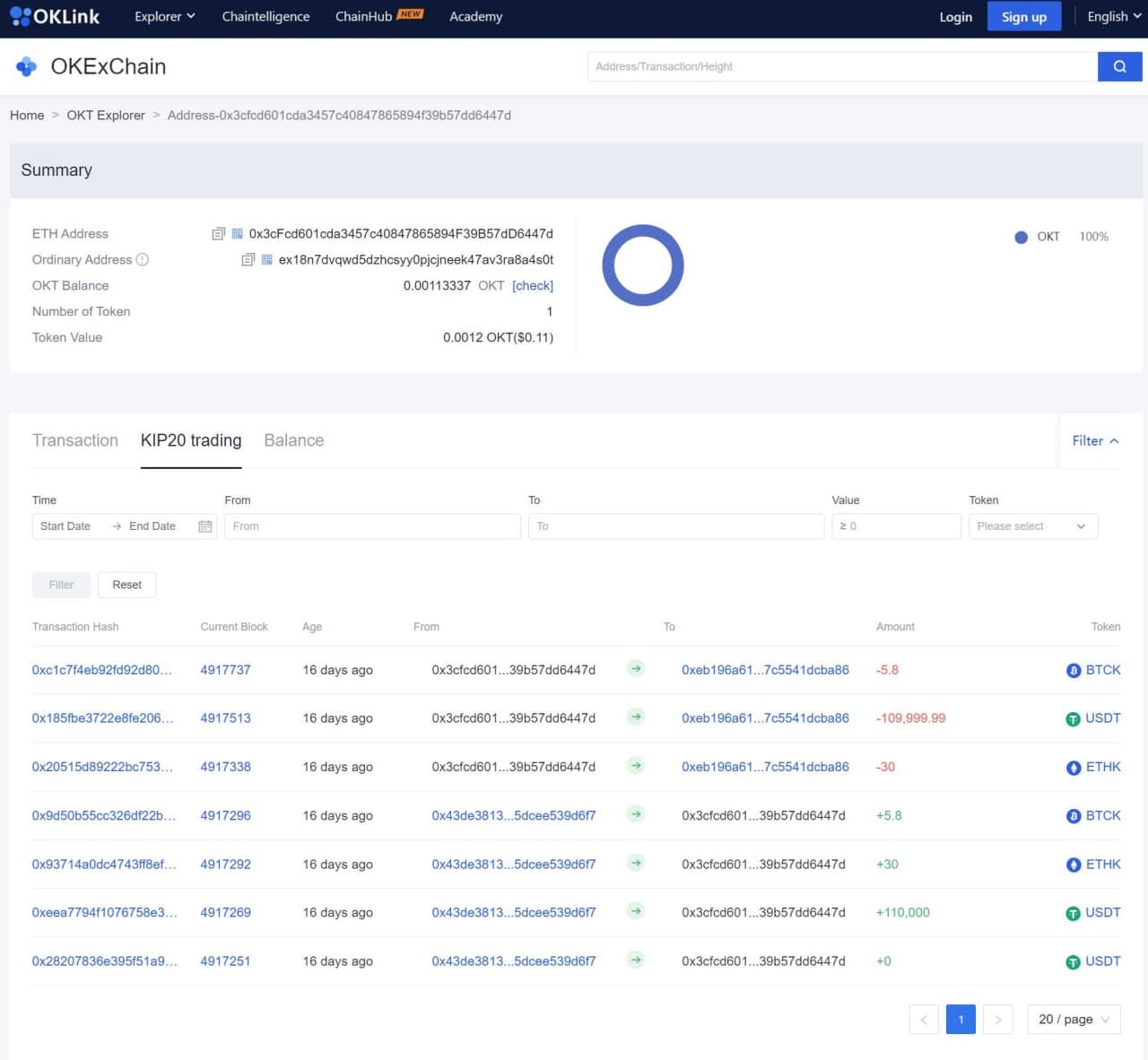Click the greyed Filter button
Screen dimensions: 1148x1060
(61, 585)
